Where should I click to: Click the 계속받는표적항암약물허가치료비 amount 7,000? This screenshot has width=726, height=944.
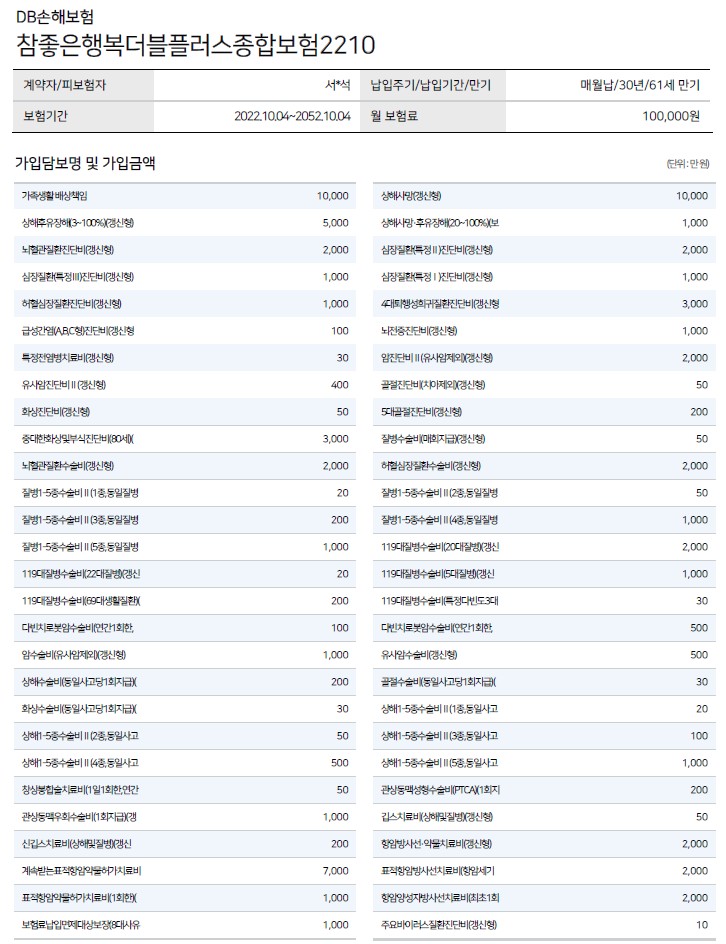[335, 871]
